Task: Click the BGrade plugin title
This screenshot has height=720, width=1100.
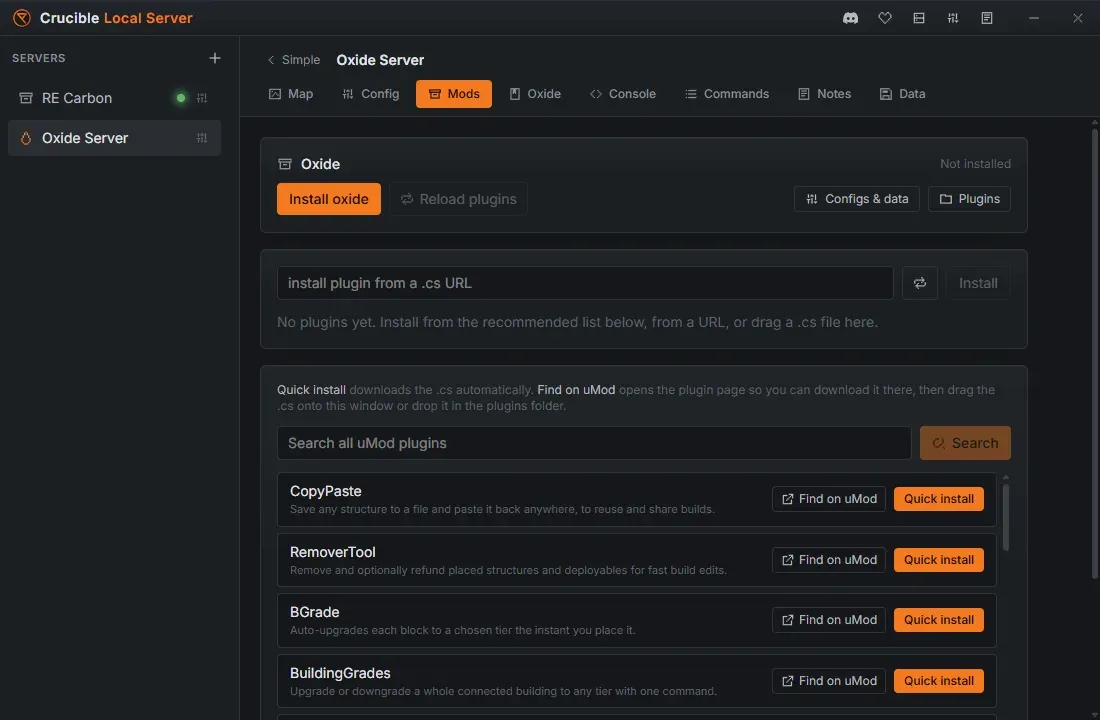Action: [x=314, y=613]
